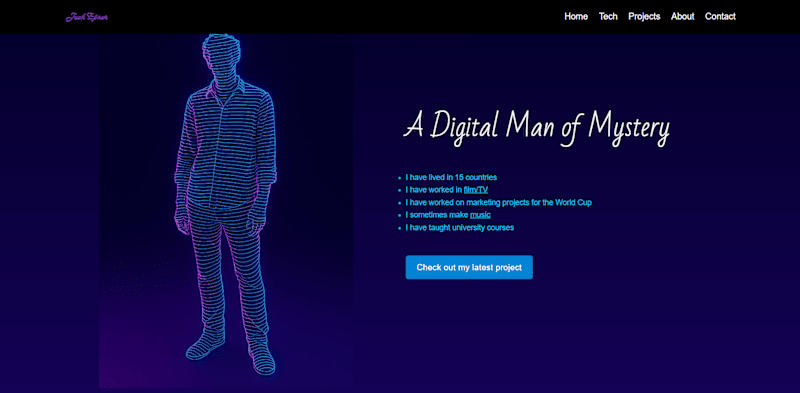Click the head of the neon wireframe figure
The height and width of the screenshot is (393, 800).
tap(221, 55)
